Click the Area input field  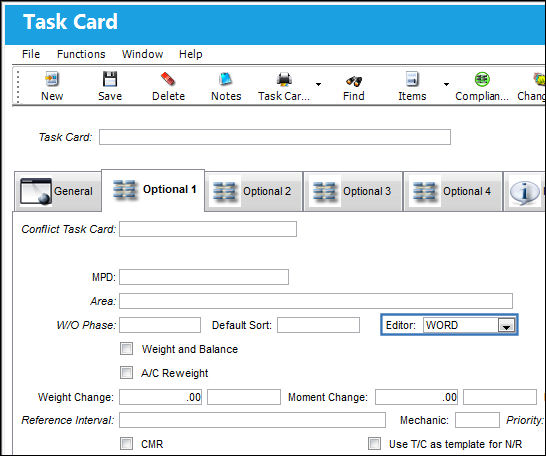coord(316,301)
